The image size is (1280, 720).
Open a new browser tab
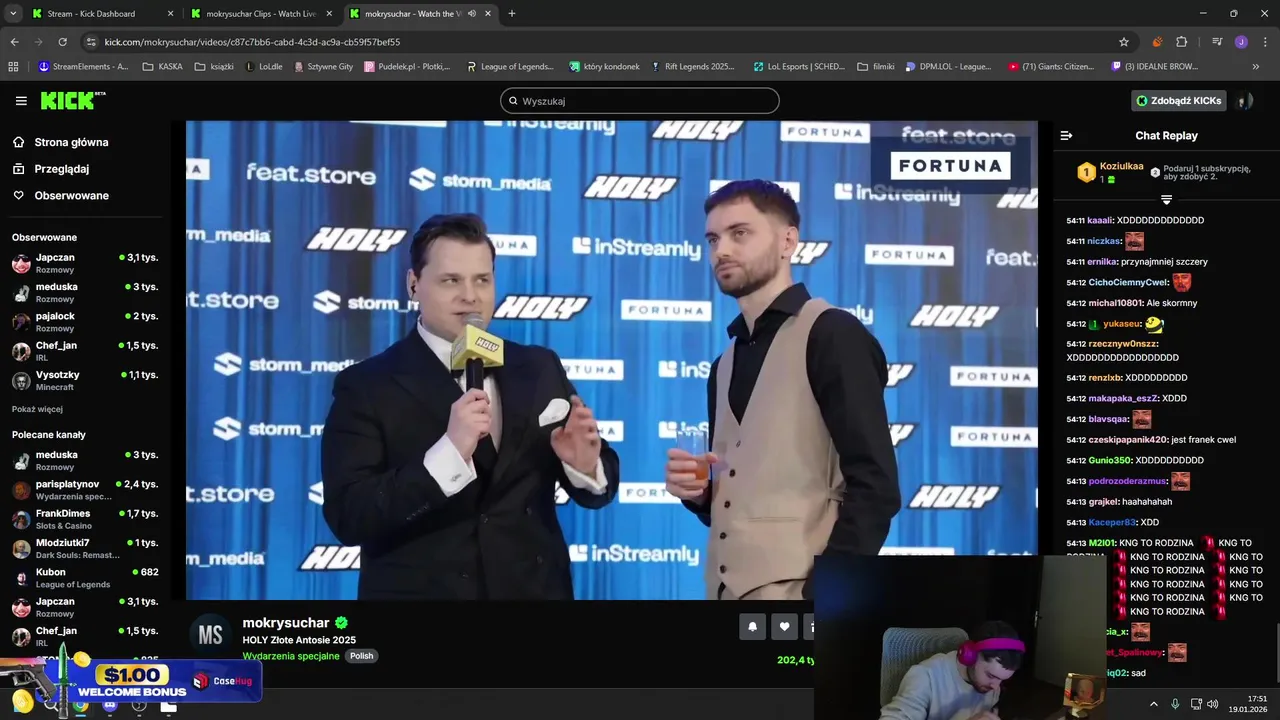(x=512, y=14)
